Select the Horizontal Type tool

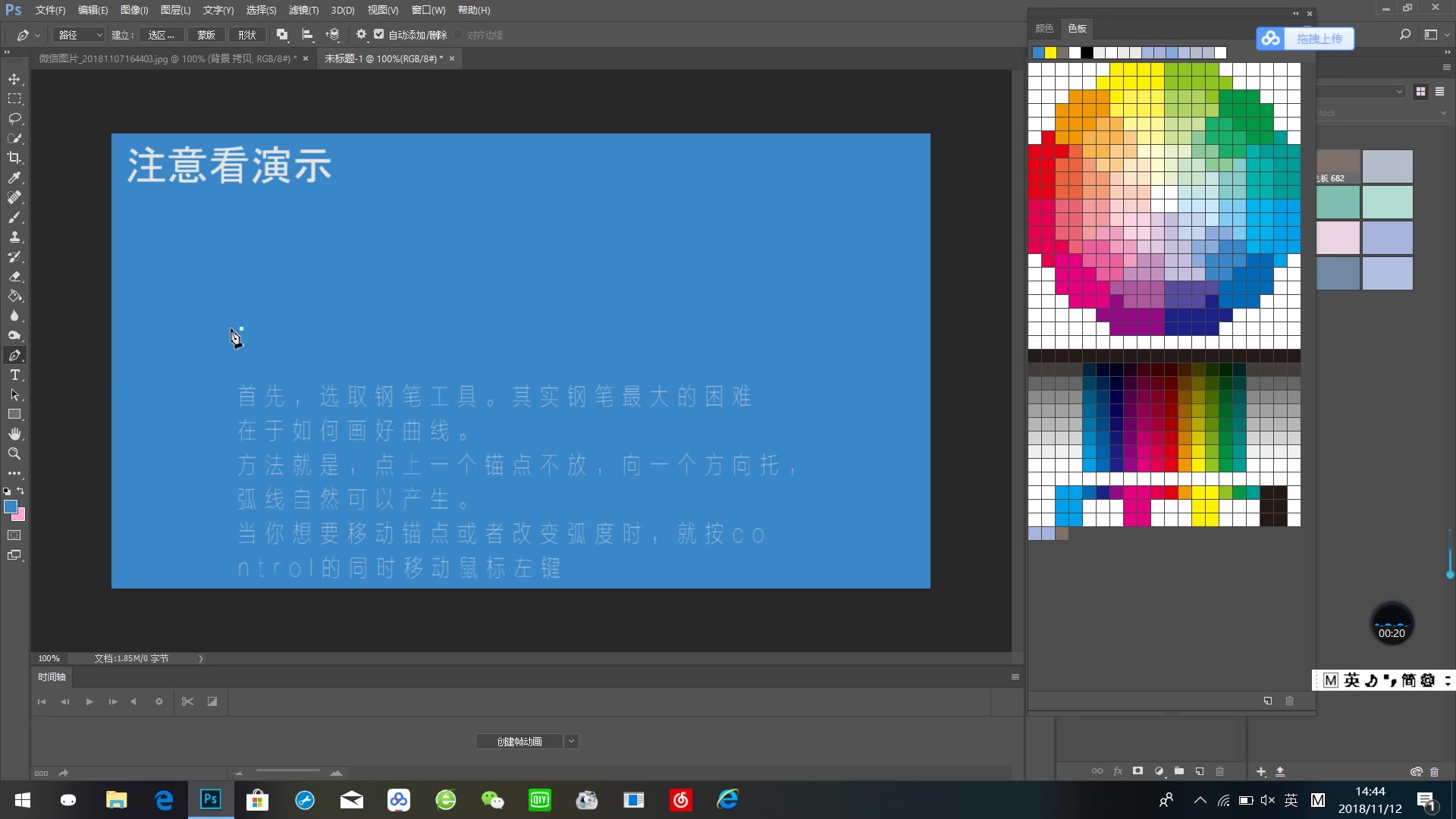pos(14,375)
